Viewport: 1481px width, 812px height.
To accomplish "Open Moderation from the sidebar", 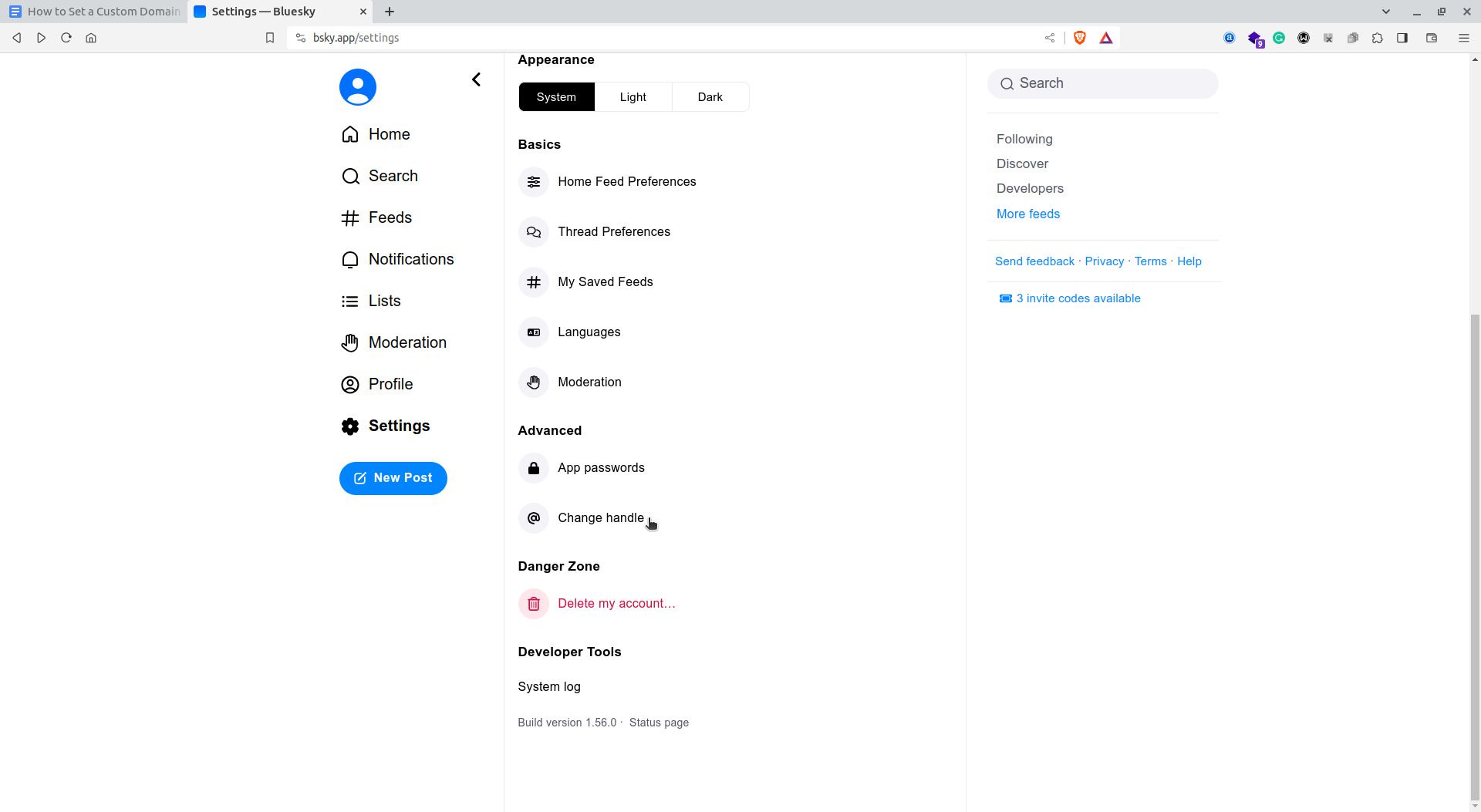I will pyautogui.click(x=407, y=342).
